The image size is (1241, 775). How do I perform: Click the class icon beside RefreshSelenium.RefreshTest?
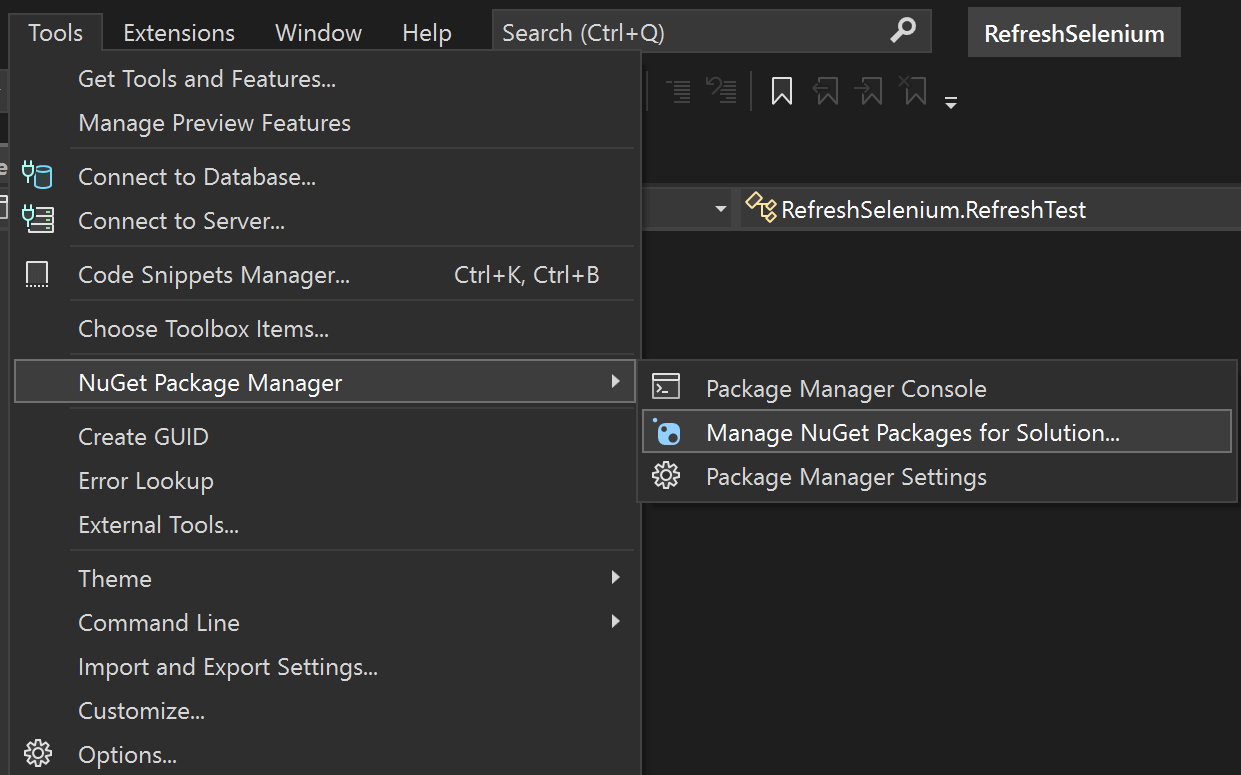pos(760,208)
